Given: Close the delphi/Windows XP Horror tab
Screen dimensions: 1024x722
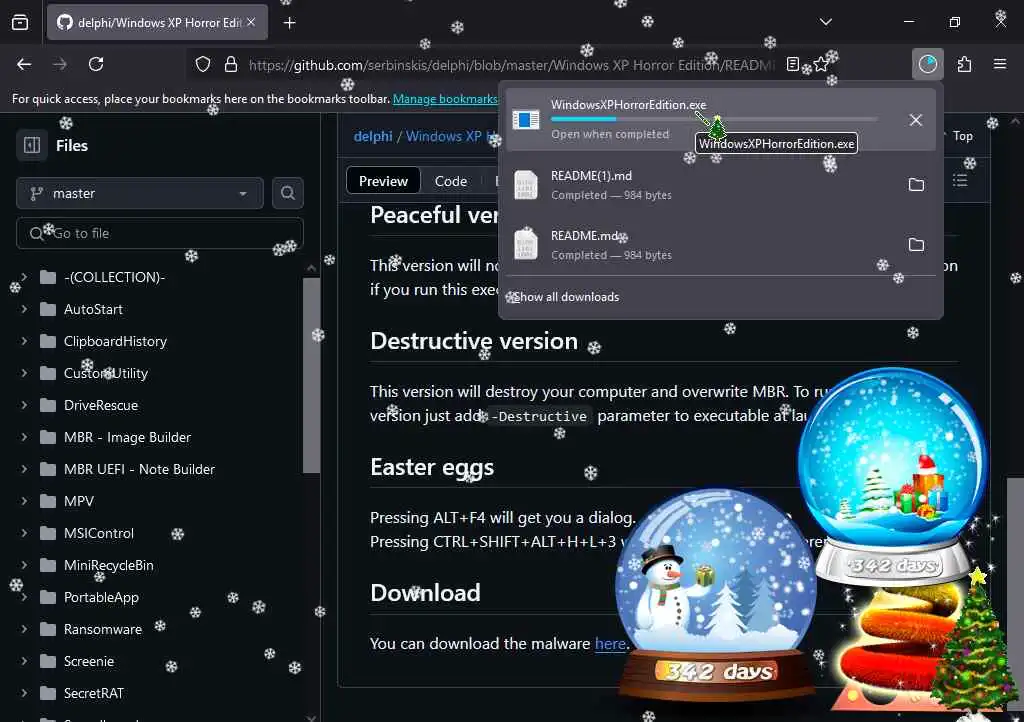Looking at the screenshot, I should point(251,22).
